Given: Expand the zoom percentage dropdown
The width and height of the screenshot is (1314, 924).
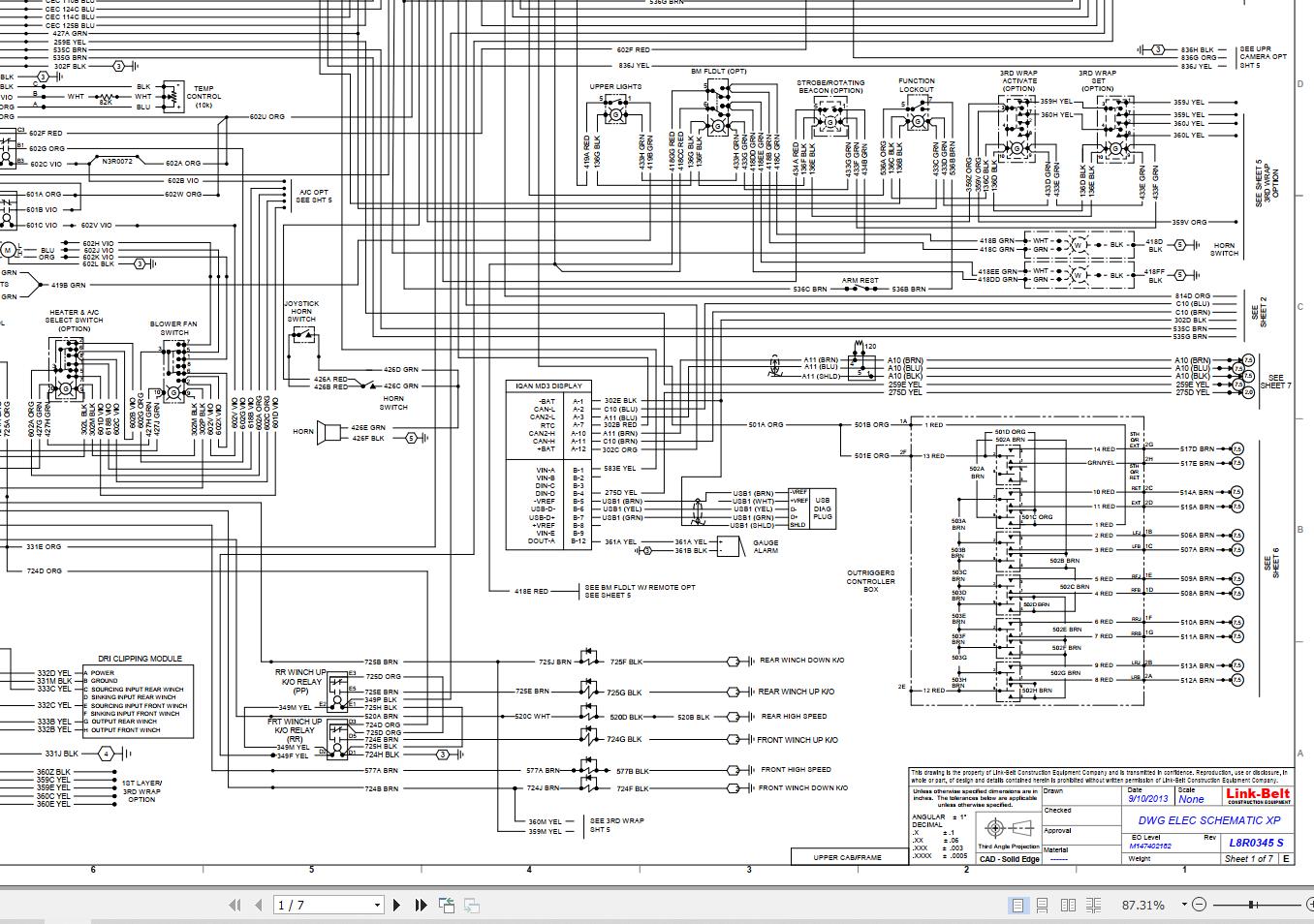Looking at the screenshot, I should click(x=1184, y=905).
